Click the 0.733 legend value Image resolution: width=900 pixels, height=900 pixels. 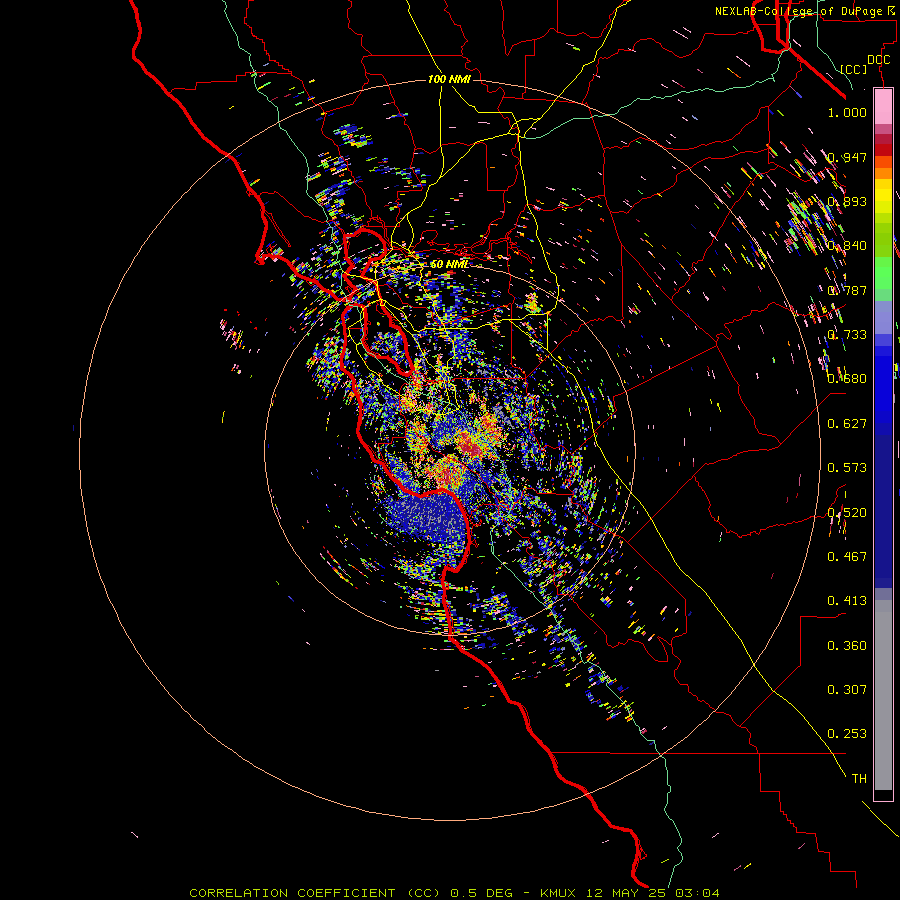pyautogui.click(x=847, y=334)
